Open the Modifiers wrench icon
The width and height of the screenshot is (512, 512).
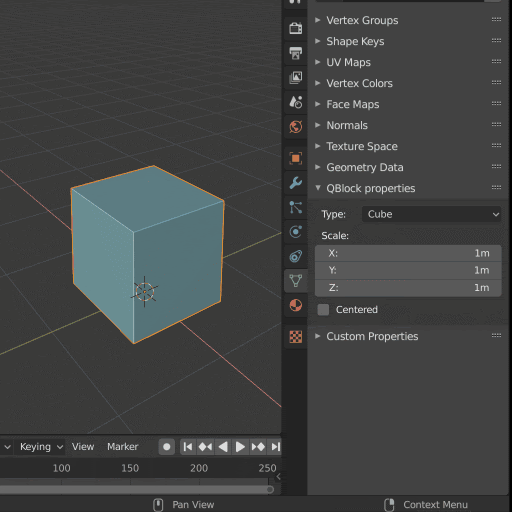296,183
